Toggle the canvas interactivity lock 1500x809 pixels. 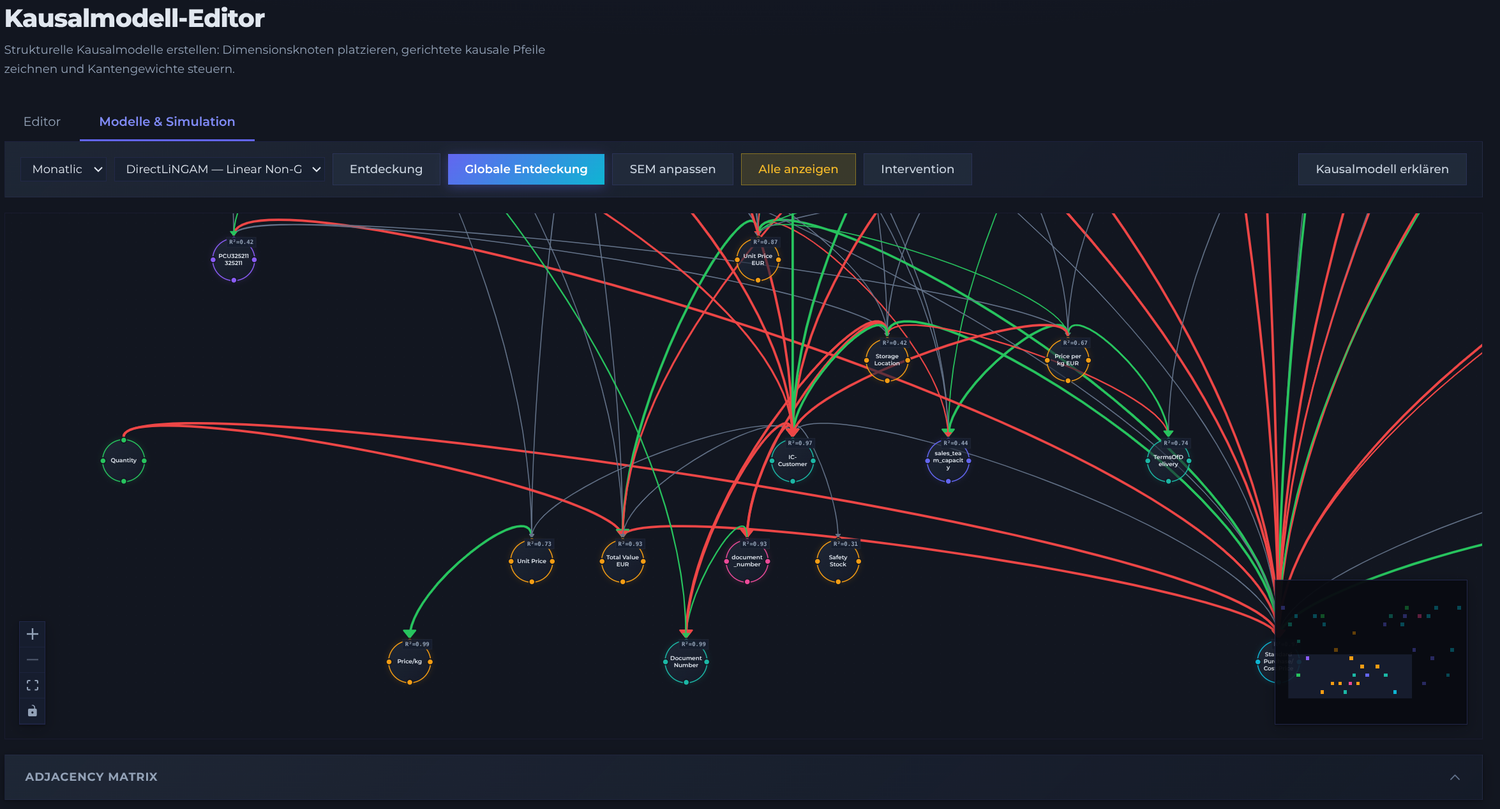(x=32, y=711)
